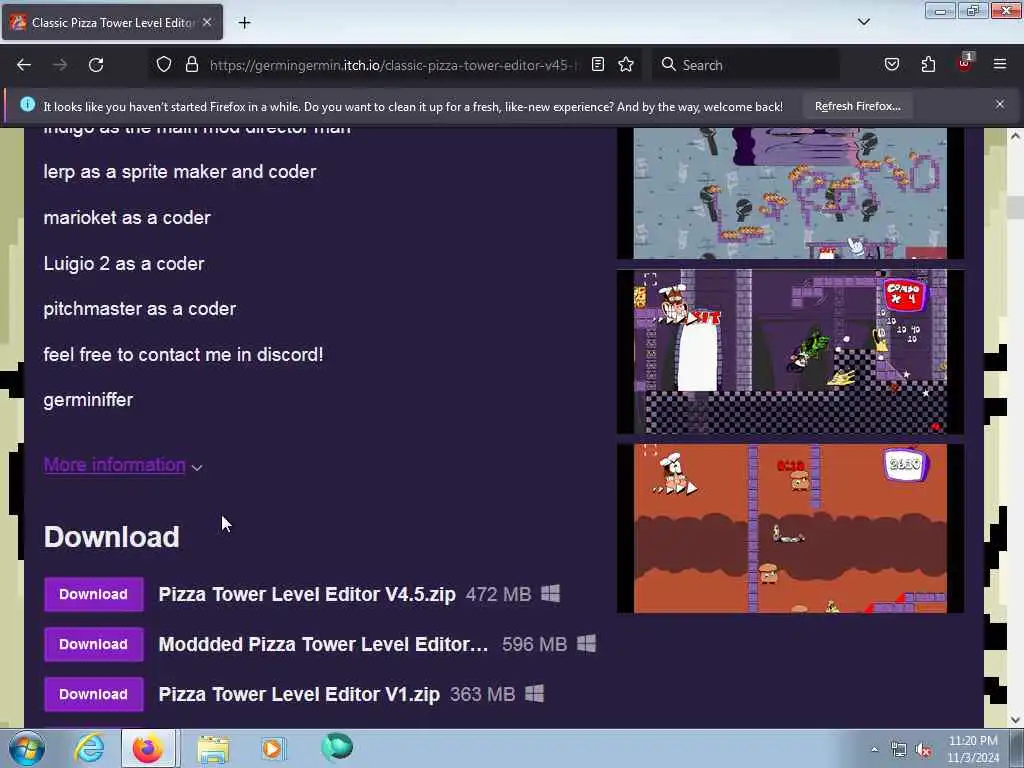Expand the More information link
This screenshot has width=1024, height=768.
114,465
